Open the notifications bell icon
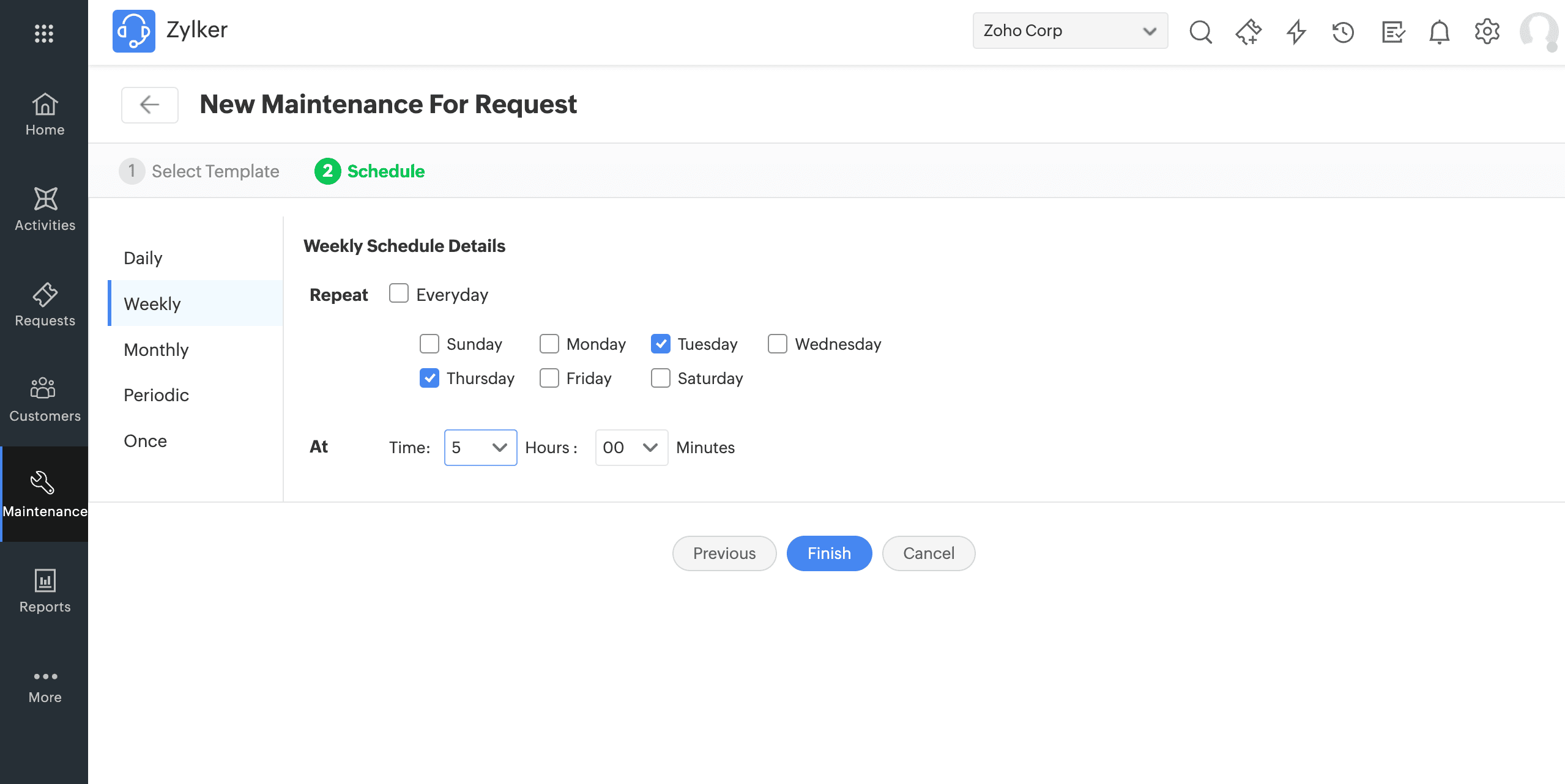This screenshot has height=784, width=1565. click(x=1439, y=31)
